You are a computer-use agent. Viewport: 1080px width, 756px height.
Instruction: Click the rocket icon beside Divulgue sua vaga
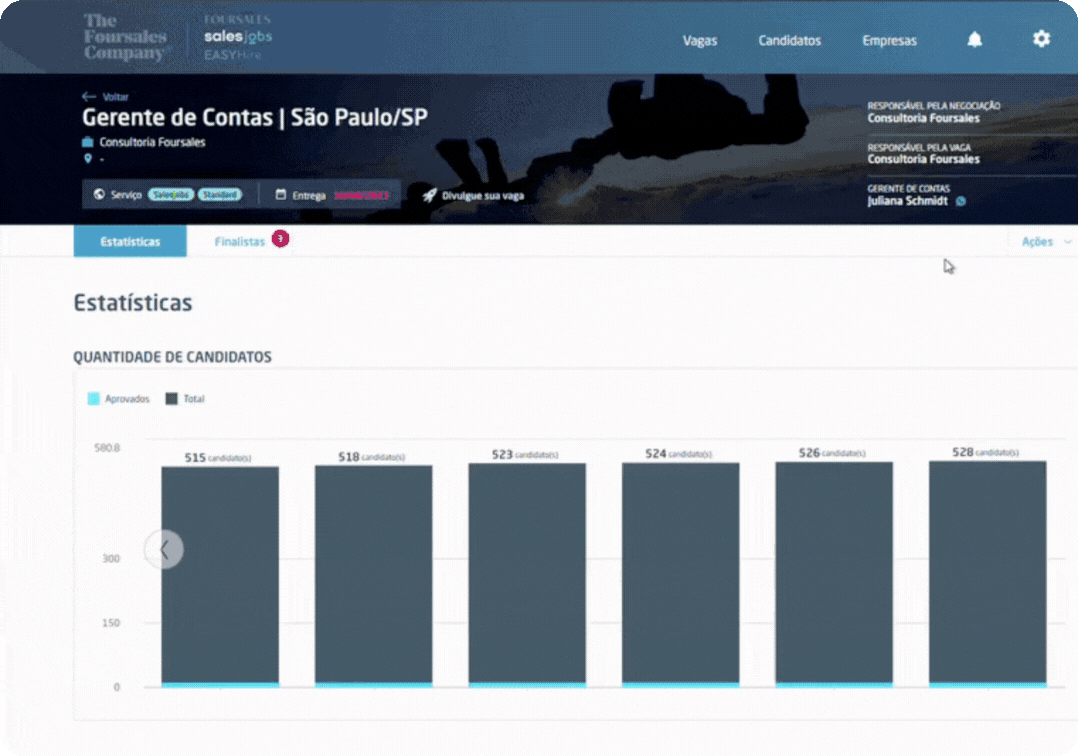(x=429, y=196)
